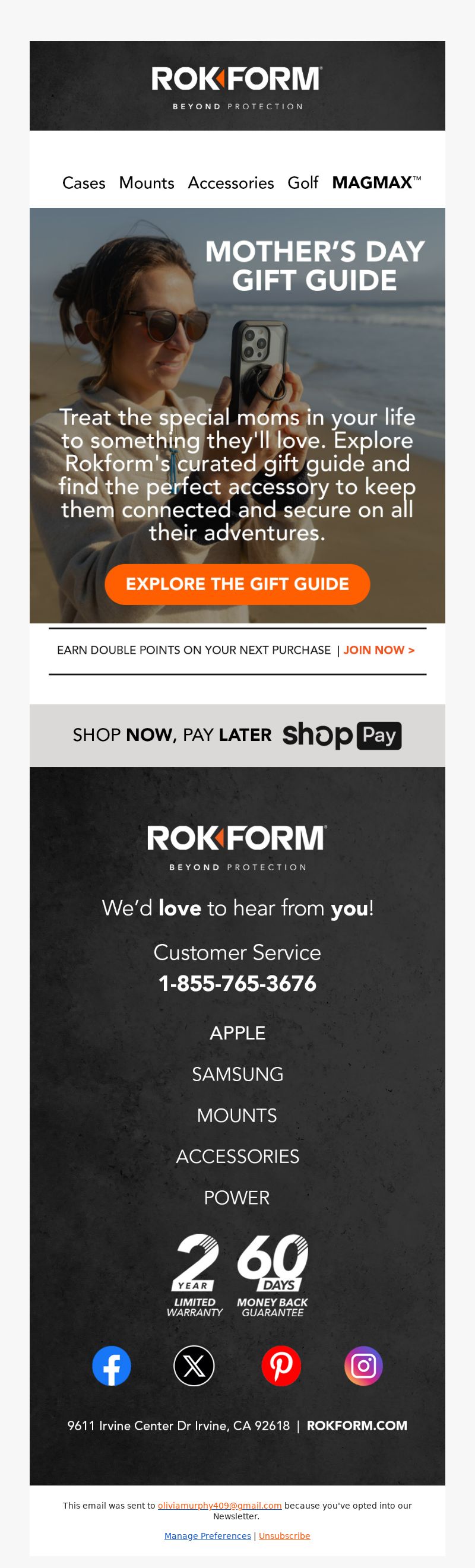The width and height of the screenshot is (475, 1568).
Task: Open the Instagram social icon
Action: coord(363,1366)
